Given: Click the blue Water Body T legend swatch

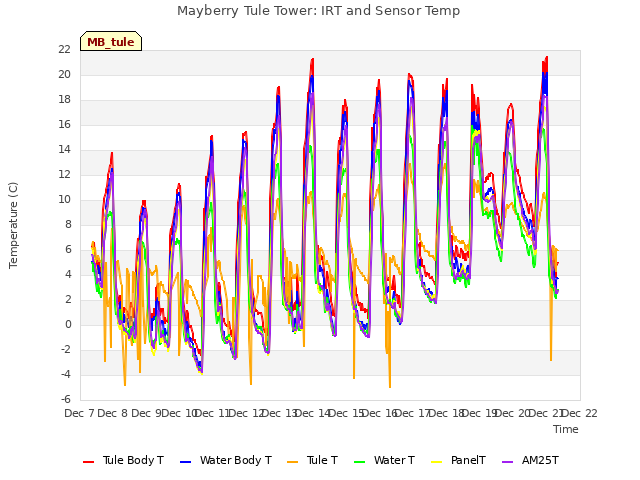Looking at the screenshot, I should click(x=186, y=462).
